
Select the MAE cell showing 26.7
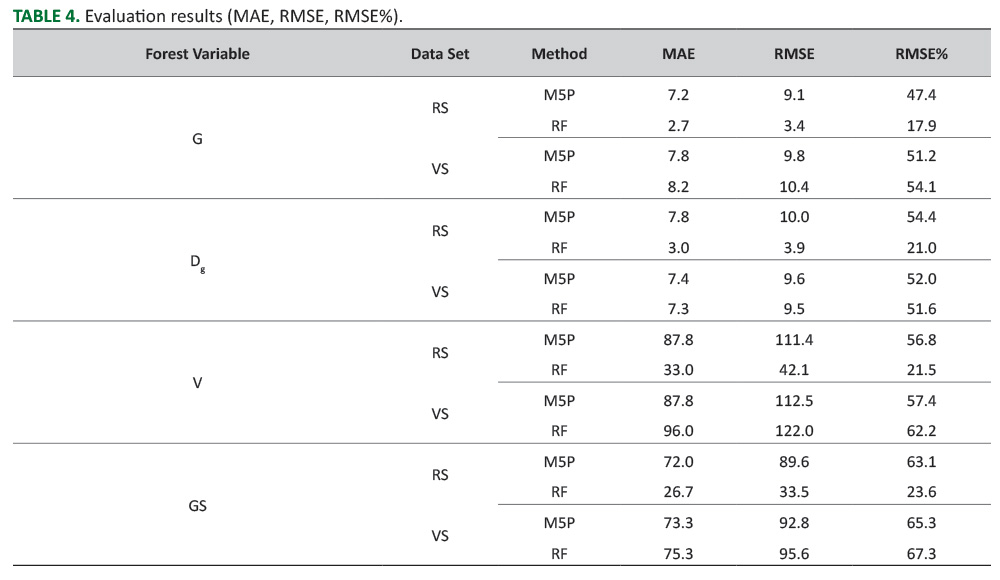click(x=678, y=492)
